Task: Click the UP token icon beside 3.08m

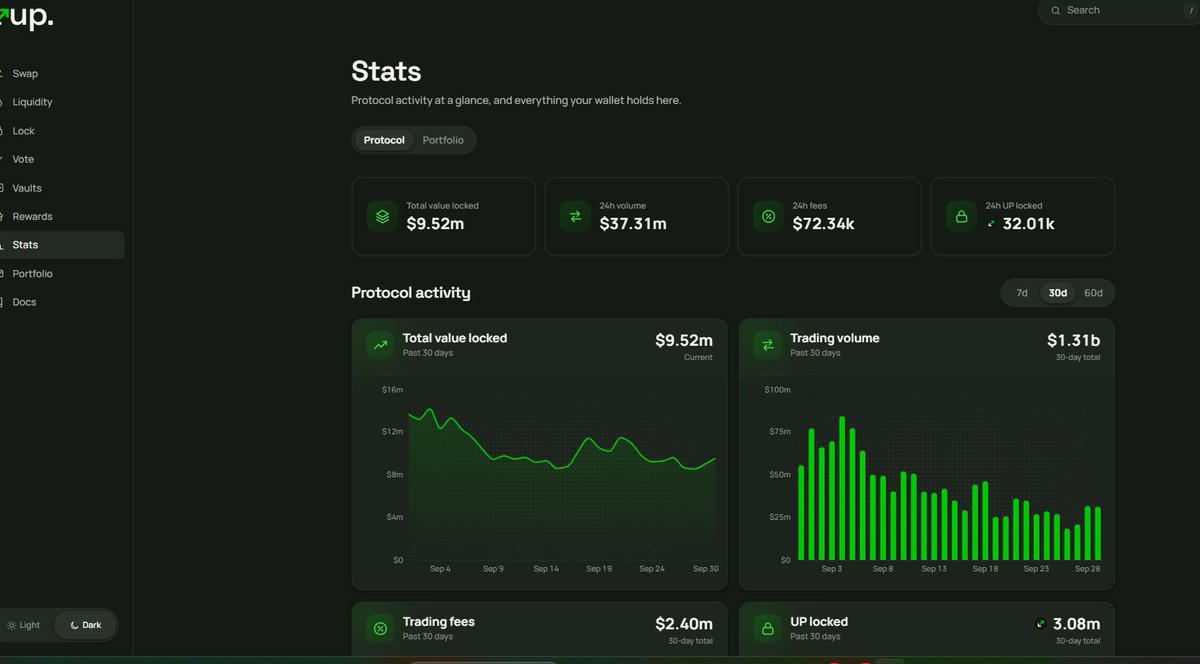Action: pos(1041,624)
